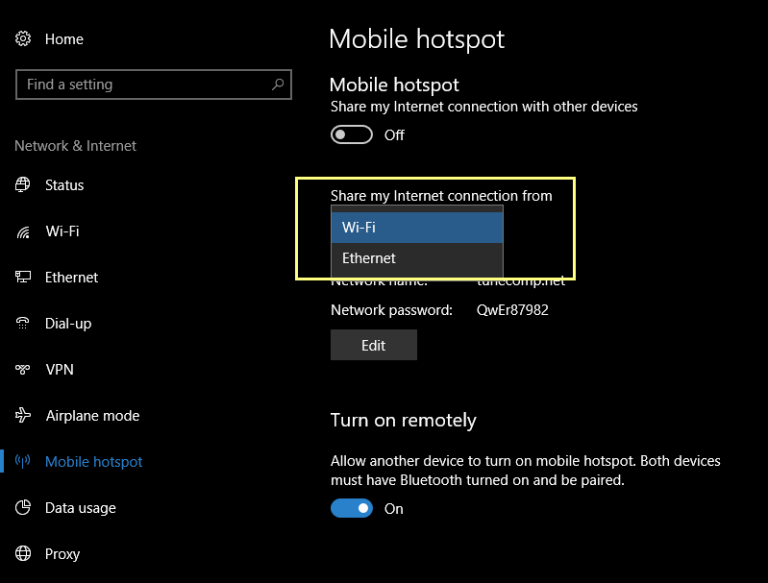768x583 pixels.
Task: Click the Home gear icon
Action: point(23,39)
